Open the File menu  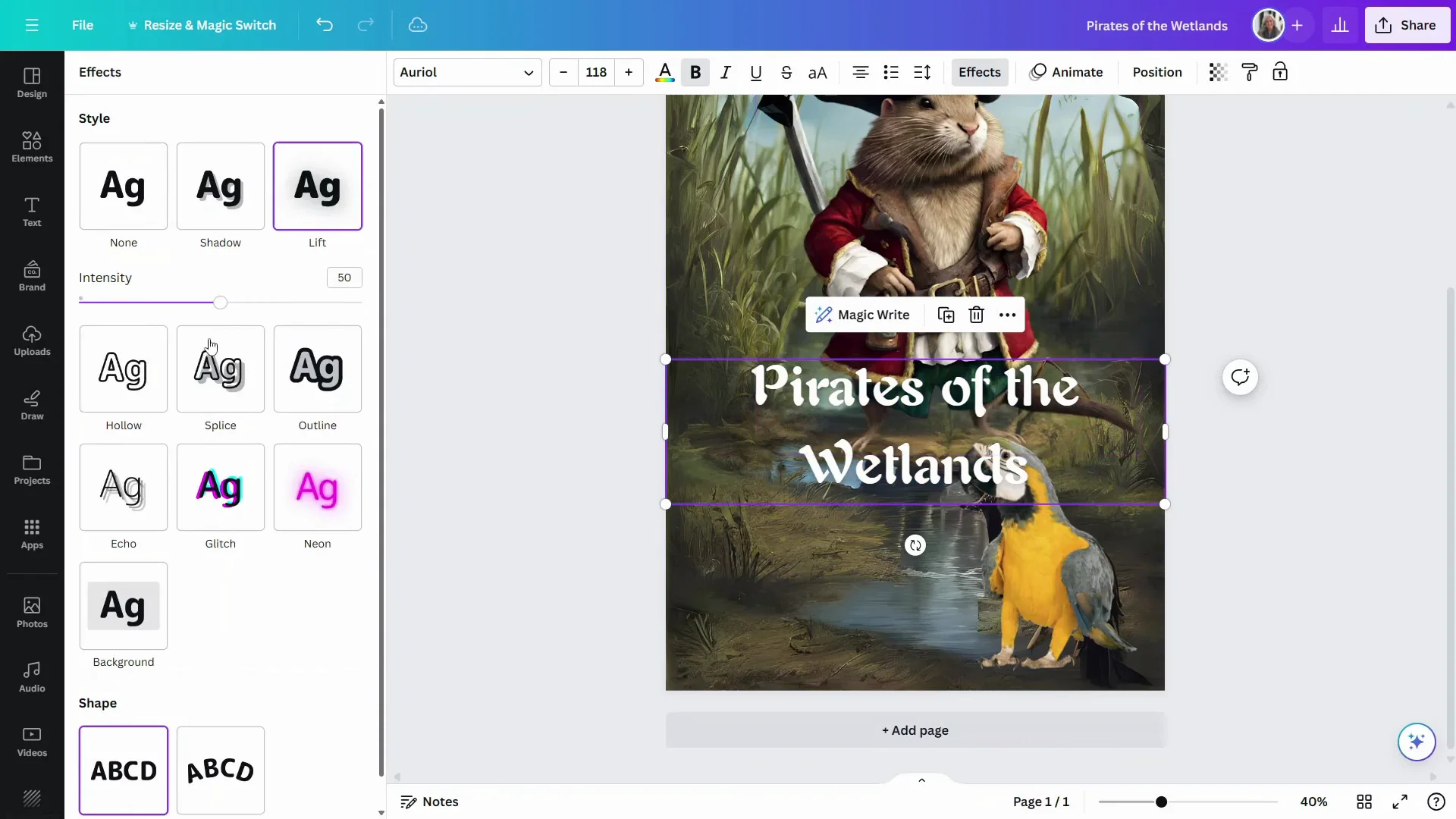pyautogui.click(x=83, y=25)
